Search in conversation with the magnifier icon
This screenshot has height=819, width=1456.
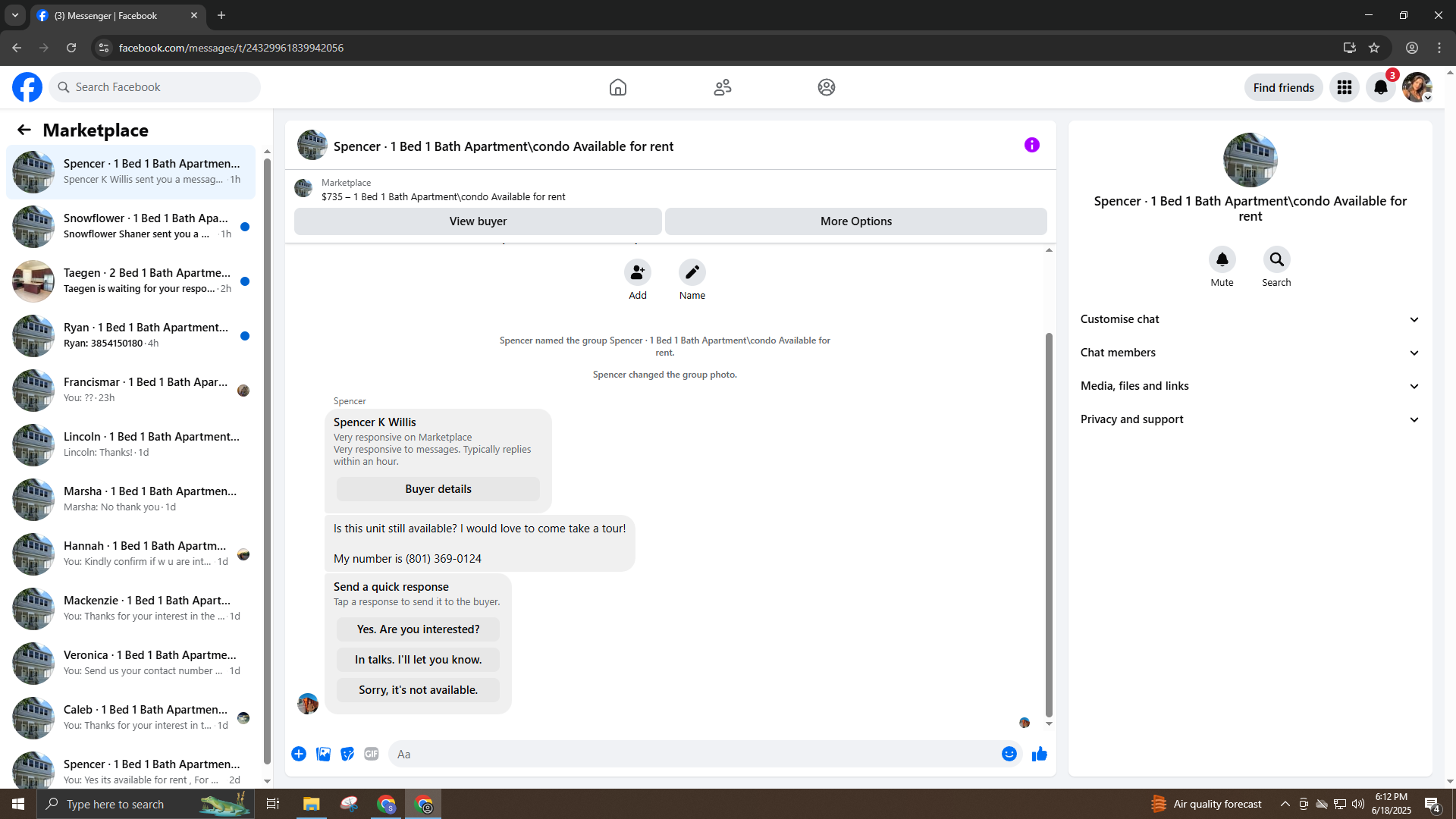[x=1277, y=259]
